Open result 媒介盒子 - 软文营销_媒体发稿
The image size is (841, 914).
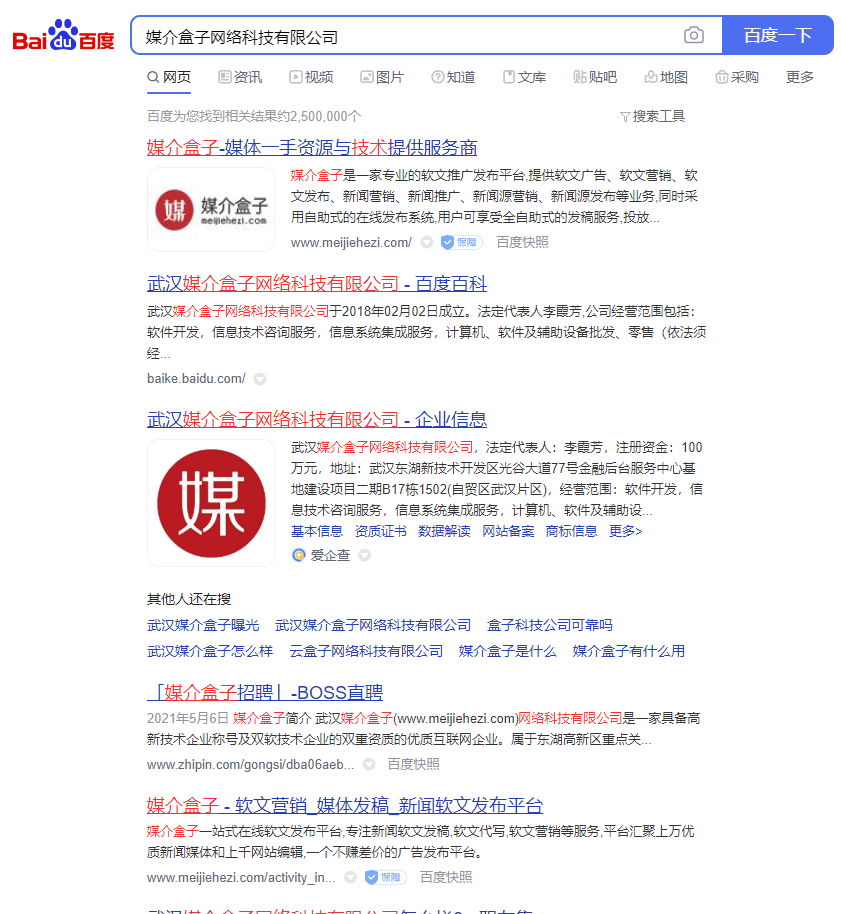click(x=344, y=806)
